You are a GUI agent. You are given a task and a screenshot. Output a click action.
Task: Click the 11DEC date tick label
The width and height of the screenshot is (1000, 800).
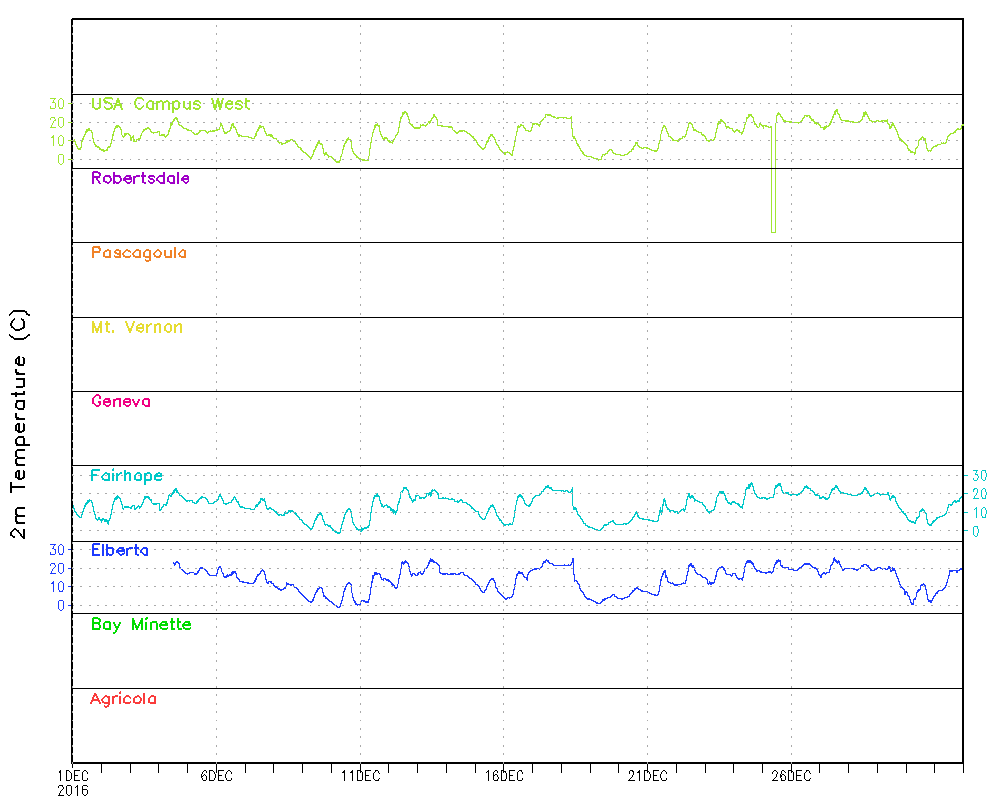360,775
